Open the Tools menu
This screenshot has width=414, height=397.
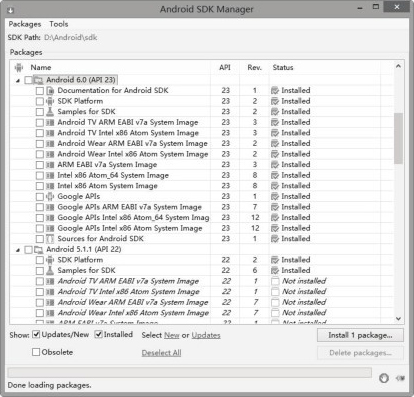59,24
